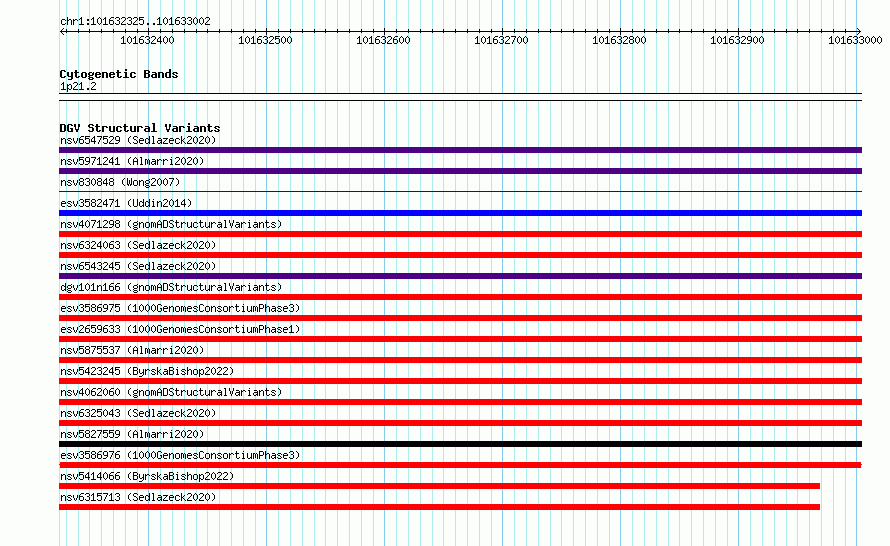The width and height of the screenshot is (890, 546).
Task: Select the red bar under nsv6325043
Action: coord(460,423)
